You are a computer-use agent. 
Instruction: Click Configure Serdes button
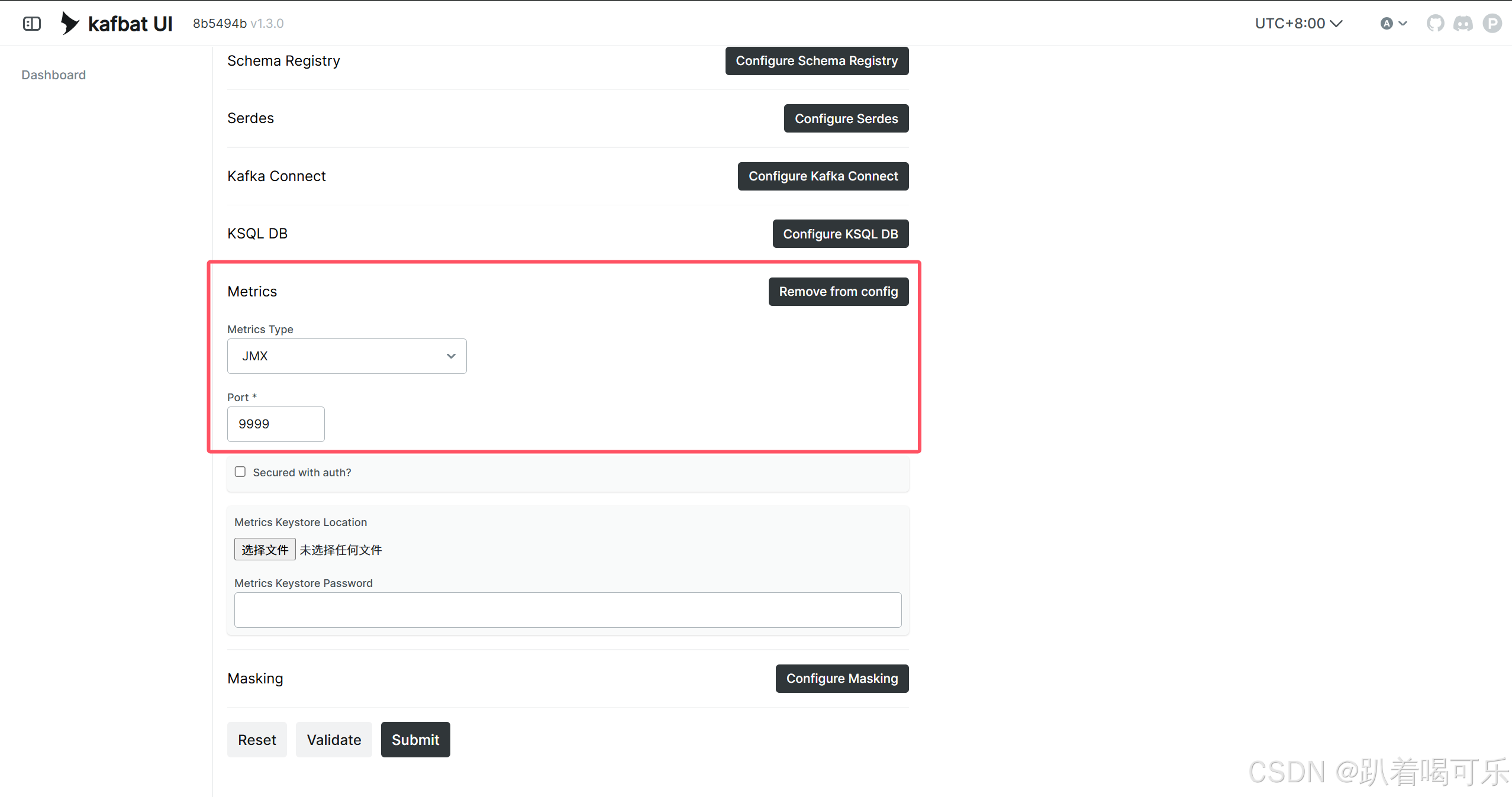(x=846, y=118)
